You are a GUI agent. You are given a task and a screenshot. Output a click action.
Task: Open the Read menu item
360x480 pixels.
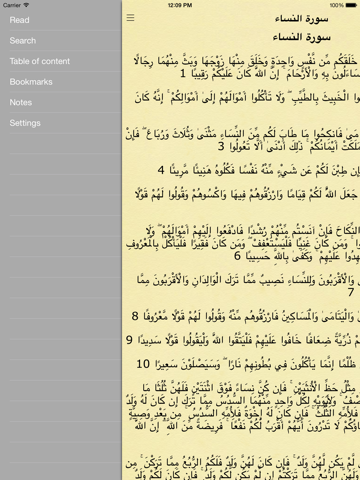point(19,20)
